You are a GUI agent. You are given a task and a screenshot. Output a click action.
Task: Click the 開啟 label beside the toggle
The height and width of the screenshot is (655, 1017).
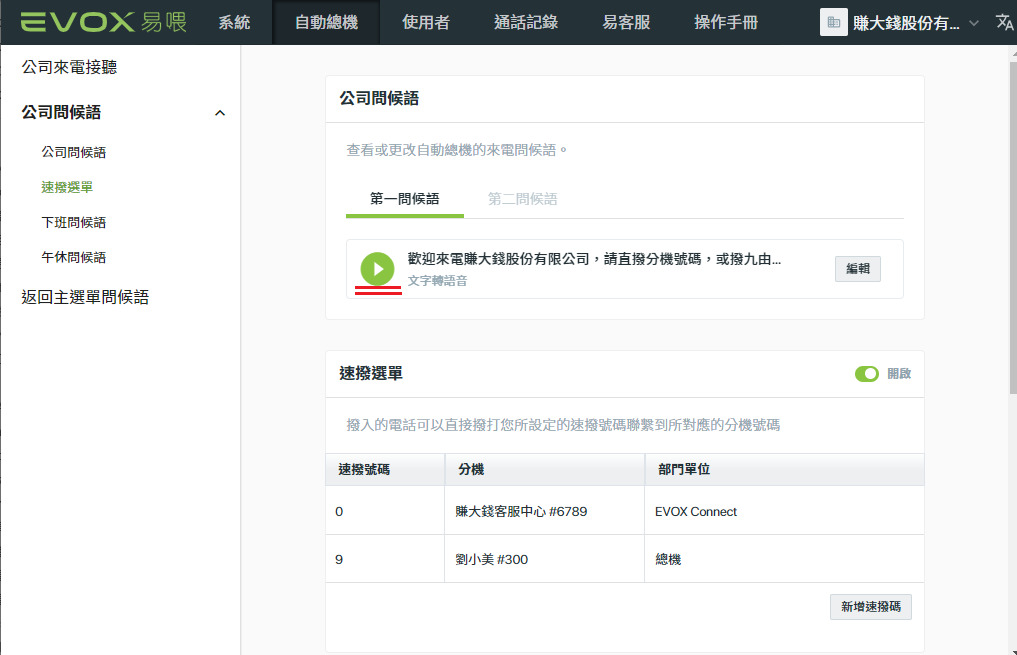899,374
